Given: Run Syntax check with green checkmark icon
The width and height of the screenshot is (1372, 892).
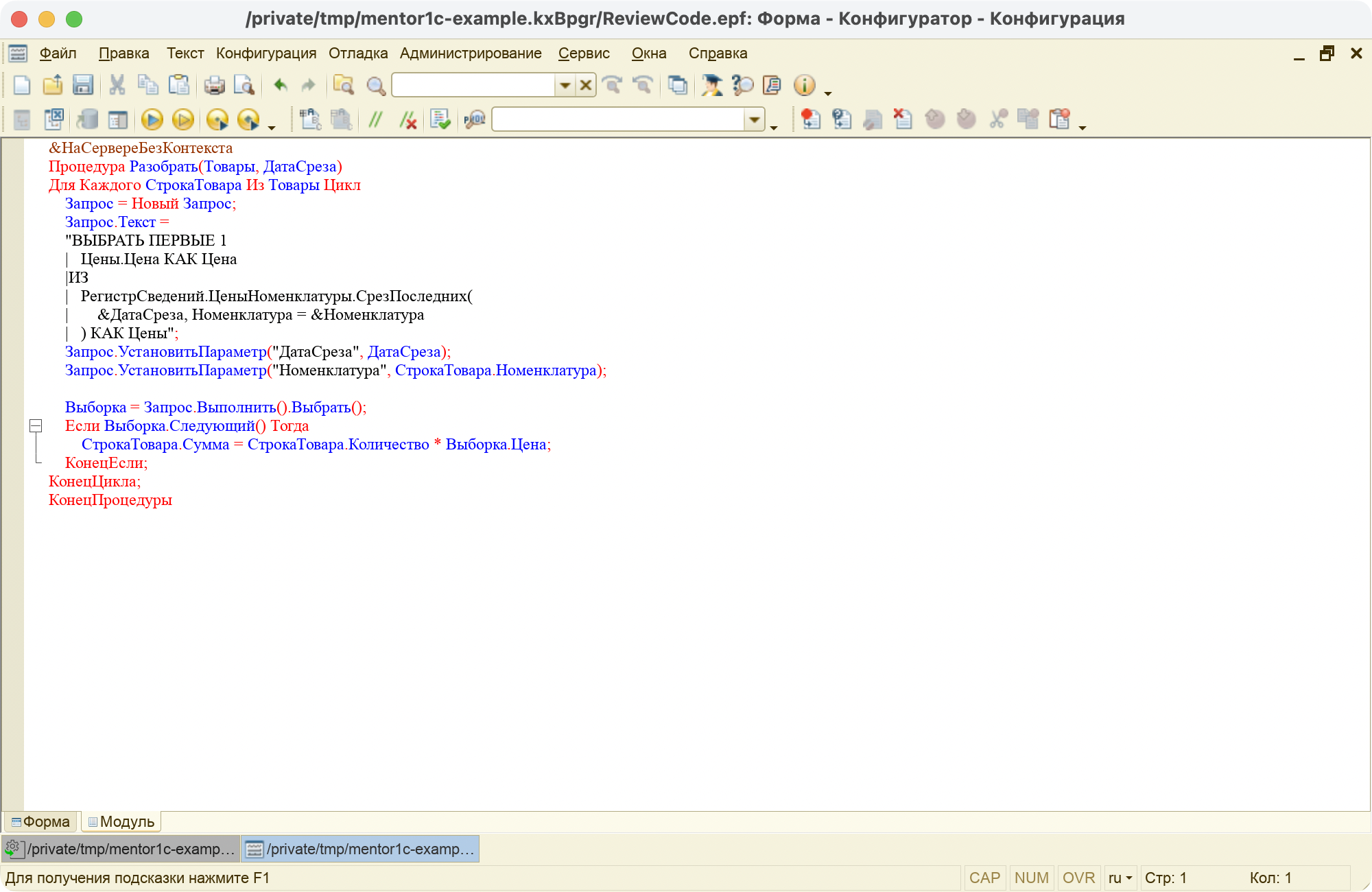Looking at the screenshot, I should click(440, 119).
